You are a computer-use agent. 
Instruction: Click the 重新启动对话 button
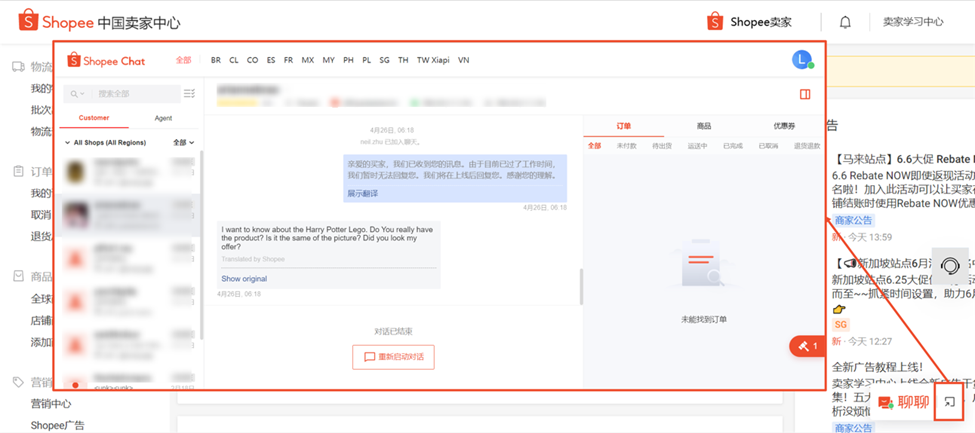click(393, 357)
